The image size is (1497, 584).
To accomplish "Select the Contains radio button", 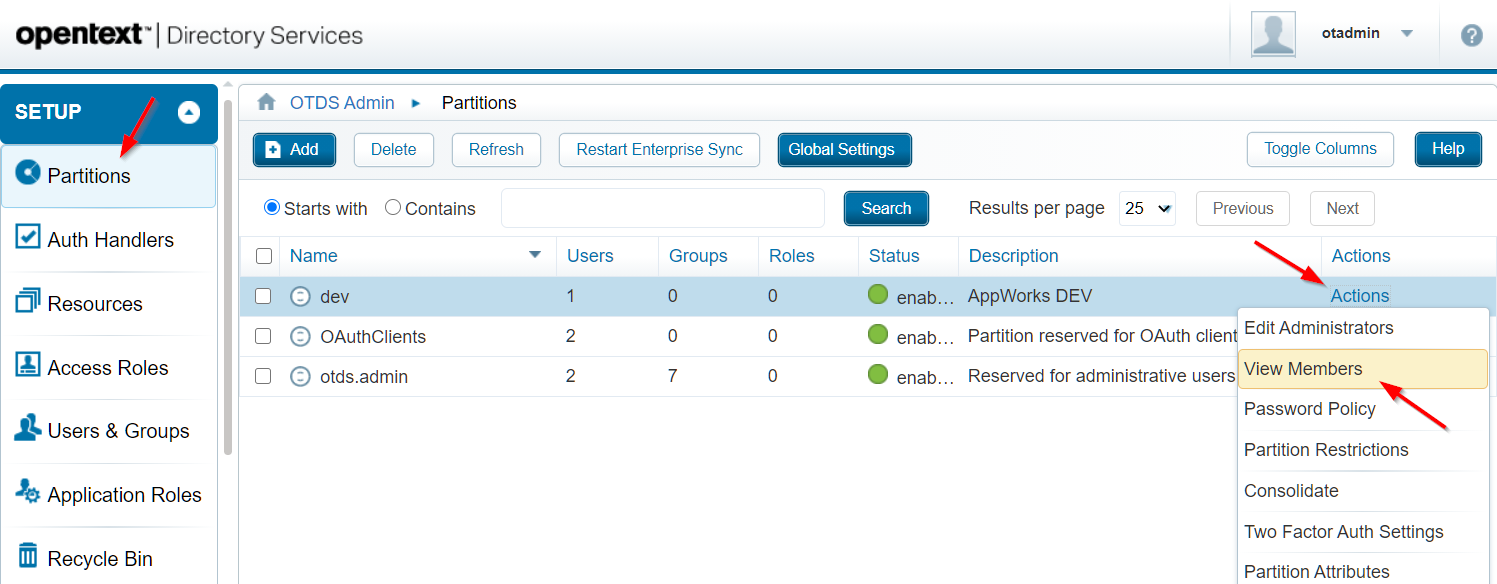I will (393, 208).
